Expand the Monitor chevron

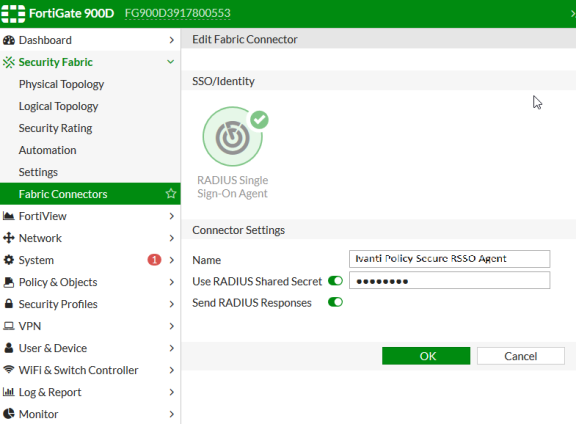pyautogui.click(x=171, y=414)
